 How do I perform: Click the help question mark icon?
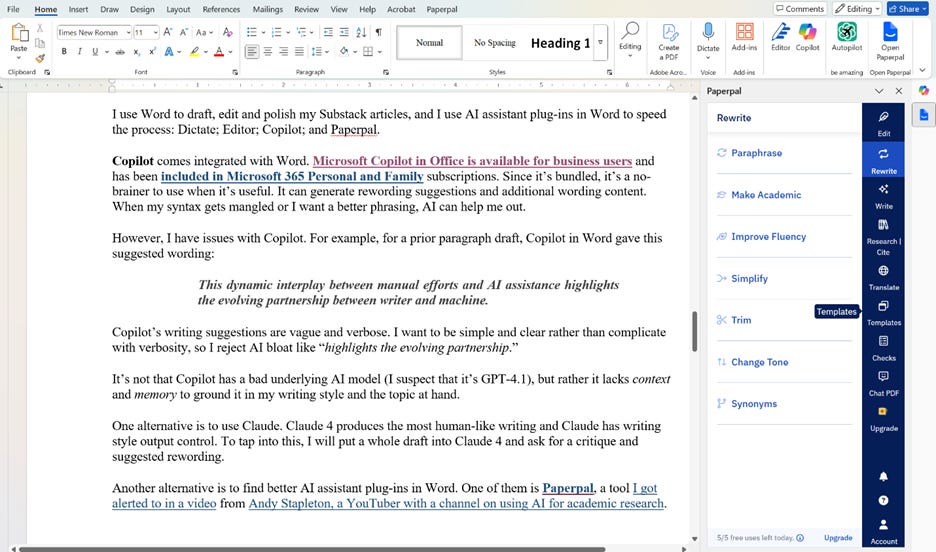883,500
